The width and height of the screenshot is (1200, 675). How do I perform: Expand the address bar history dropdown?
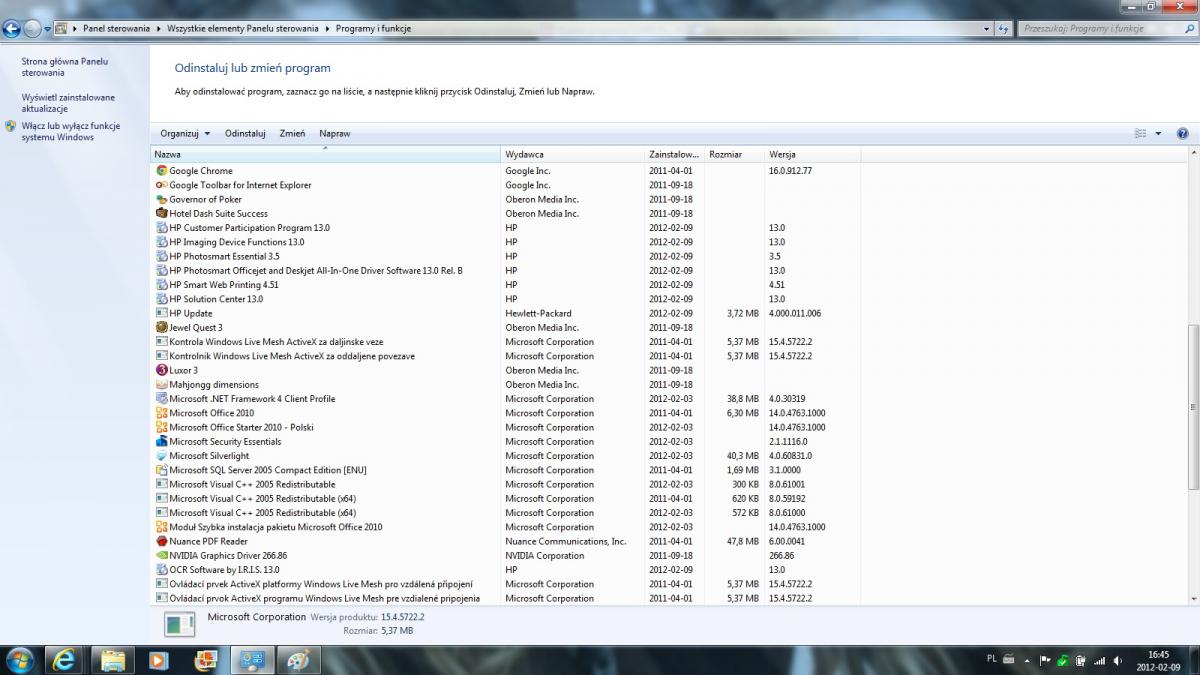tap(987, 29)
